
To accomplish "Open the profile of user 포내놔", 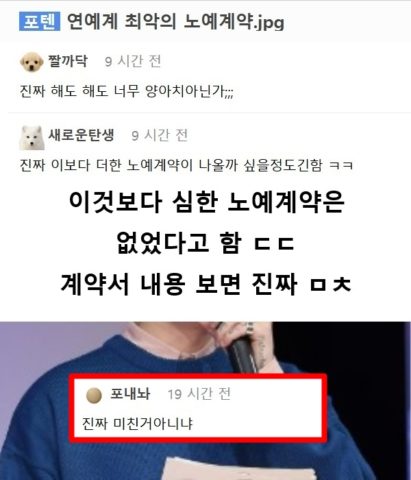I will (130, 394).
